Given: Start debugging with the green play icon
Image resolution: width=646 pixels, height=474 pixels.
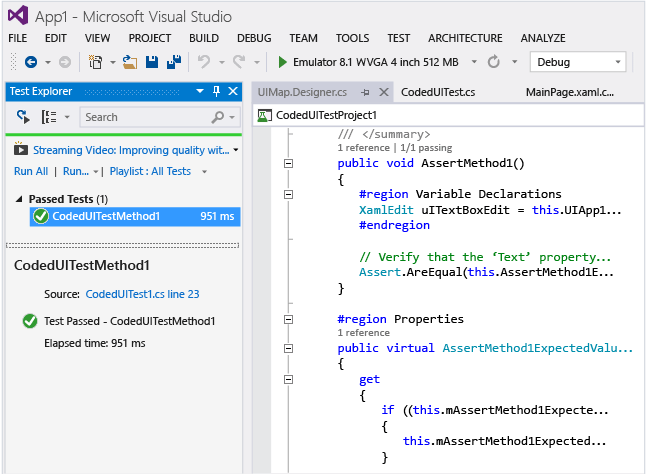Looking at the screenshot, I should 282,62.
